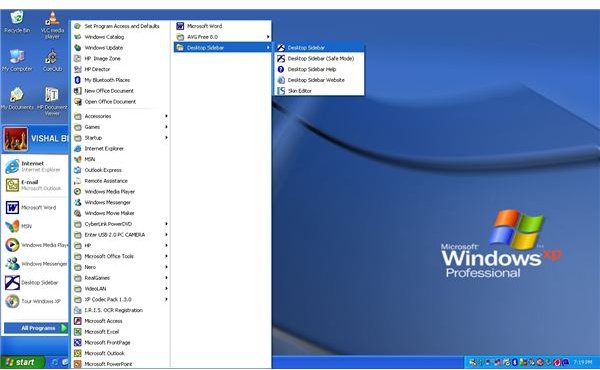Open pinned E-mail Microsoft Outlook item
Viewport: 600px width, 370px height.
[34, 185]
